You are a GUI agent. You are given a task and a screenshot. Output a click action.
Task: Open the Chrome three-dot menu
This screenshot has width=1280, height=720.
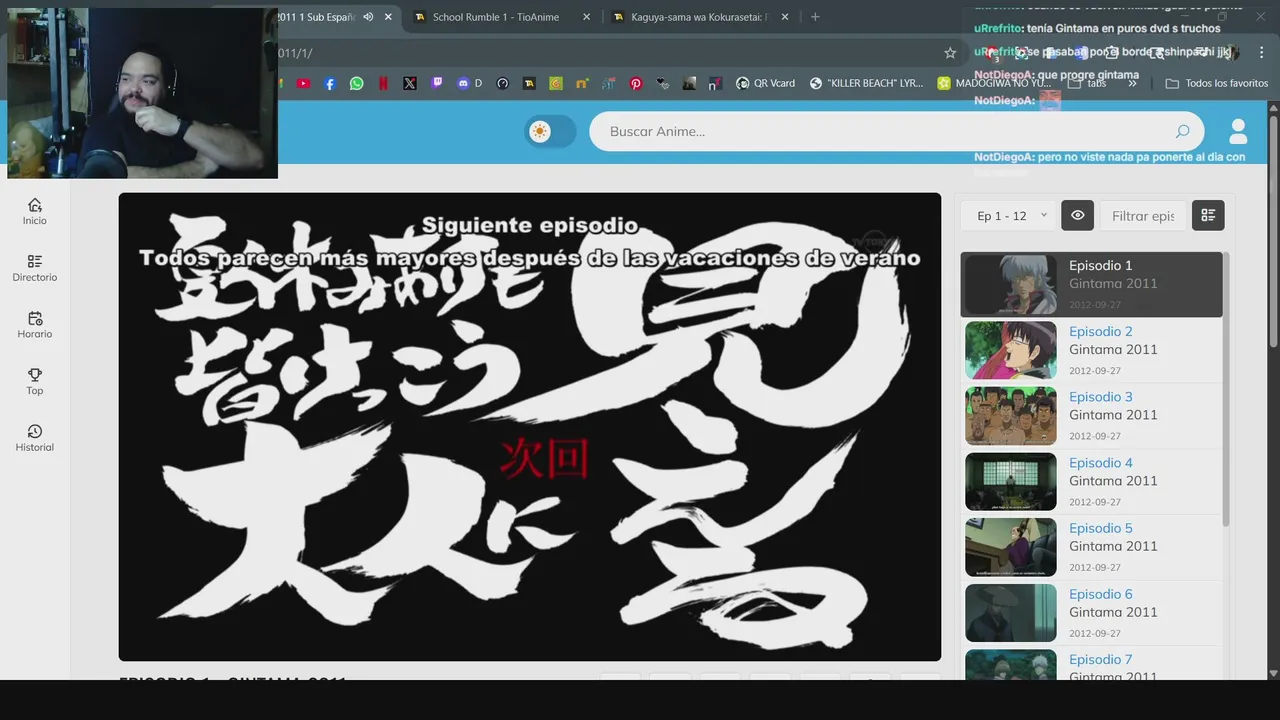coord(1261,52)
